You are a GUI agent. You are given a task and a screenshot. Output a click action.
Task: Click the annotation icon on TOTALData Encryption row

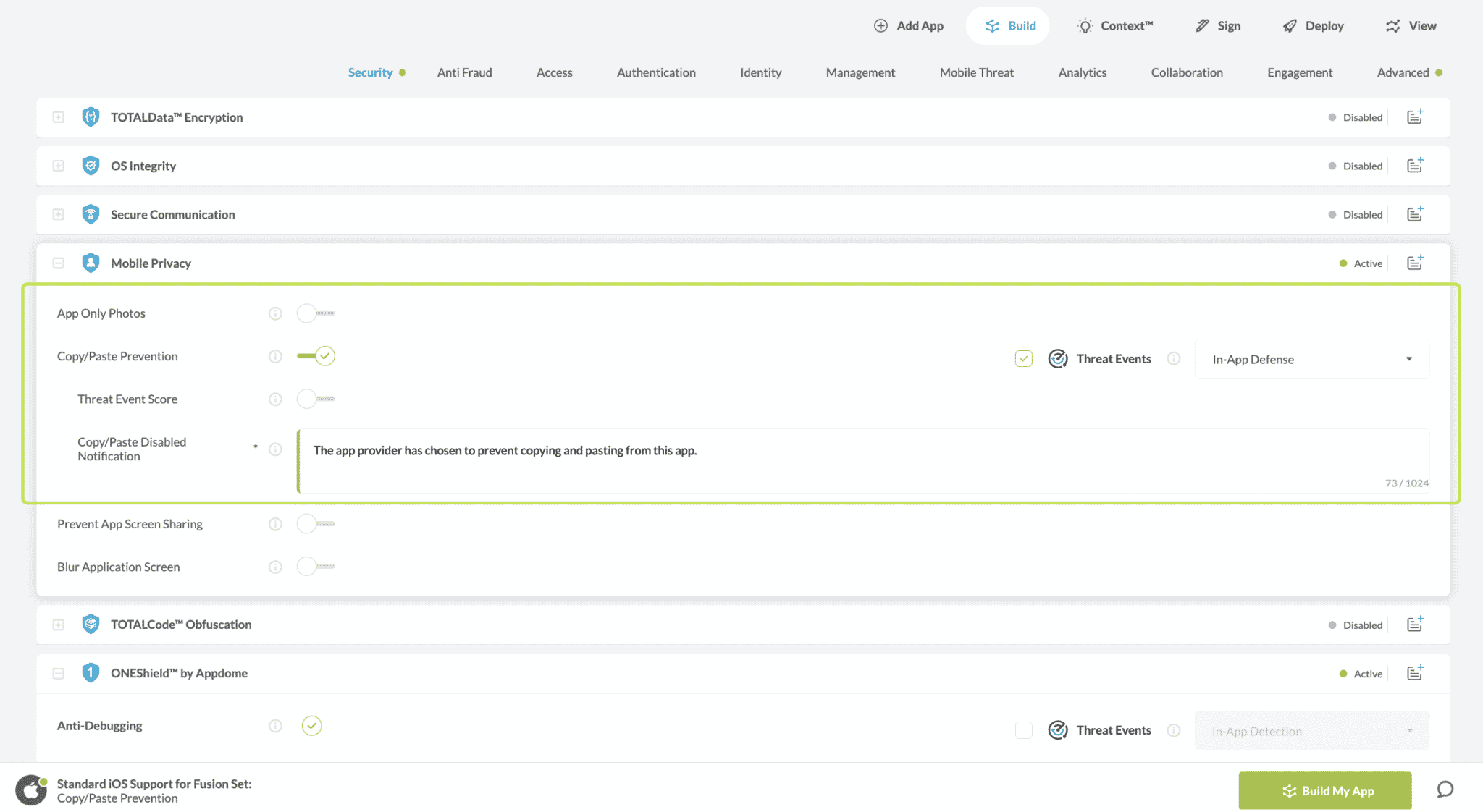coord(1414,117)
